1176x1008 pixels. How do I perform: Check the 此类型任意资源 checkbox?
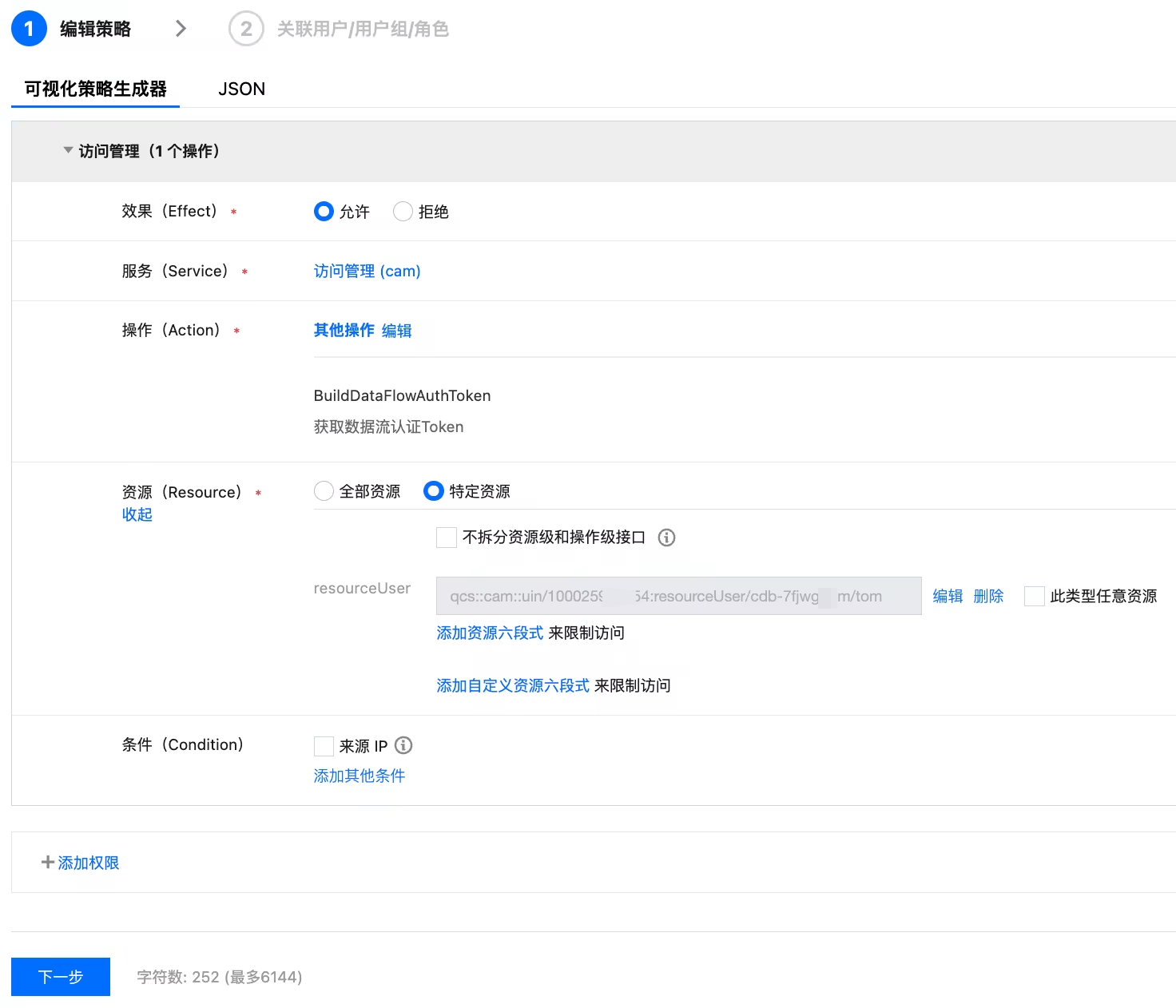1035,596
